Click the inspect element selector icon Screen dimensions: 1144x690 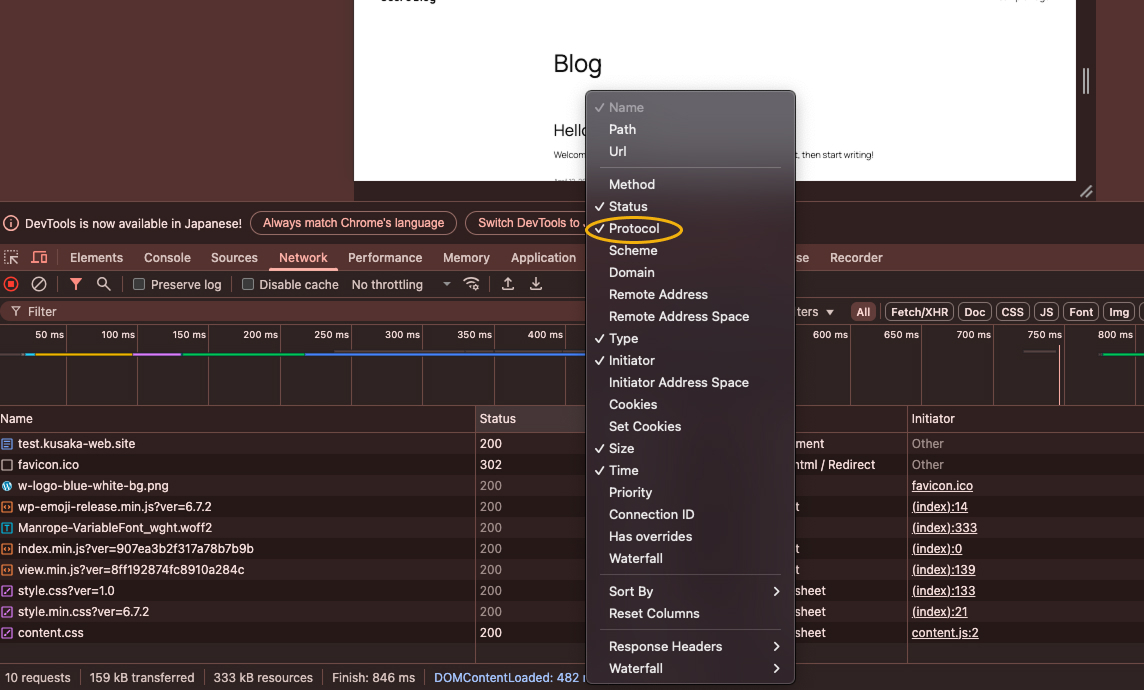(11, 257)
